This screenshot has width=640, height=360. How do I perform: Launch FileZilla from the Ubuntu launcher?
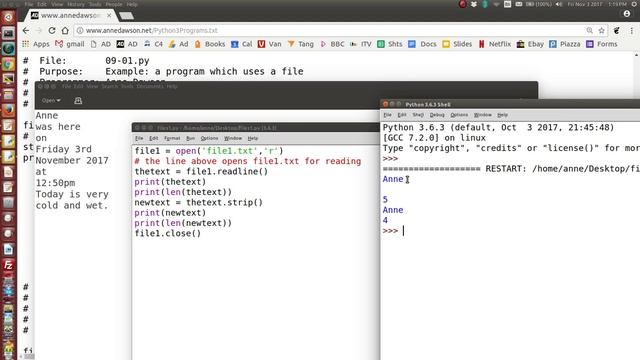pos(8,265)
